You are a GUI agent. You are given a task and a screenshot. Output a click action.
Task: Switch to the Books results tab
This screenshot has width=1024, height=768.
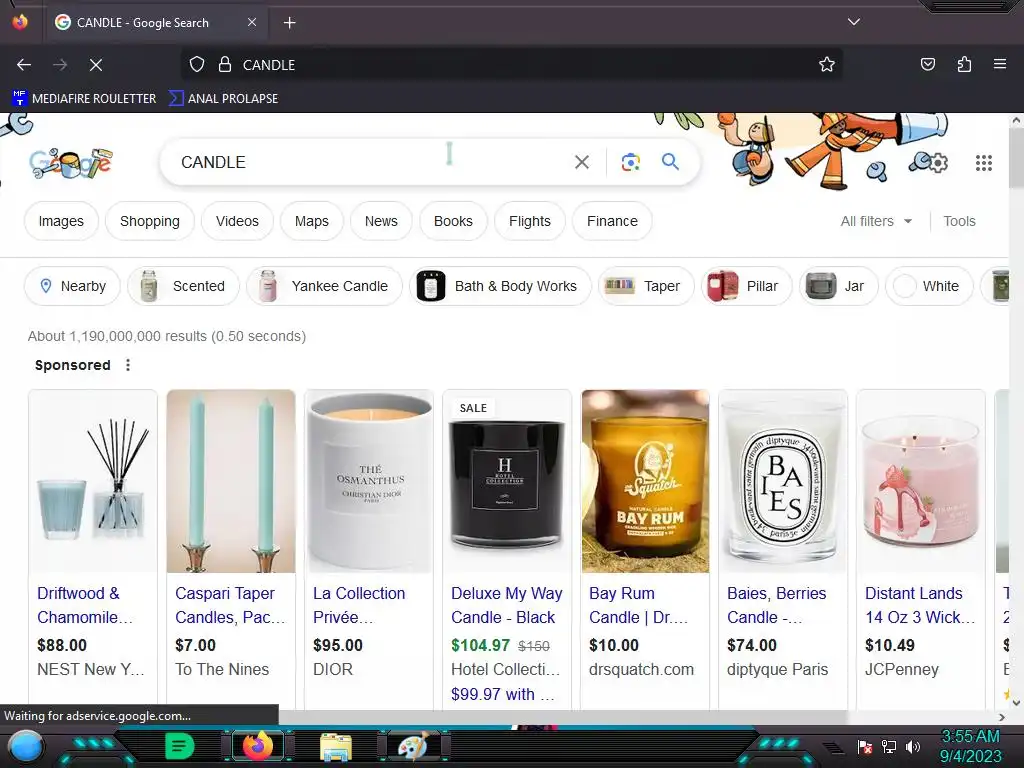click(x=453, y=221)
